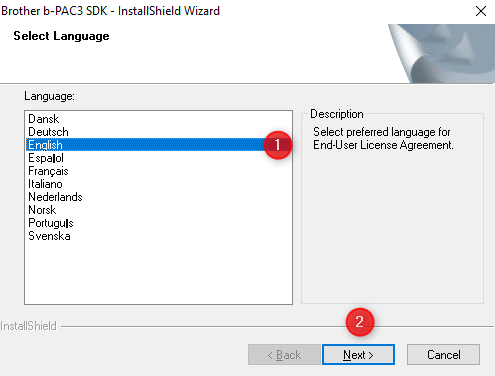Click the greyed-out Back button
The height and width of the screenshot is (376, 495).
pyautogui.click(x=284, y=355)
